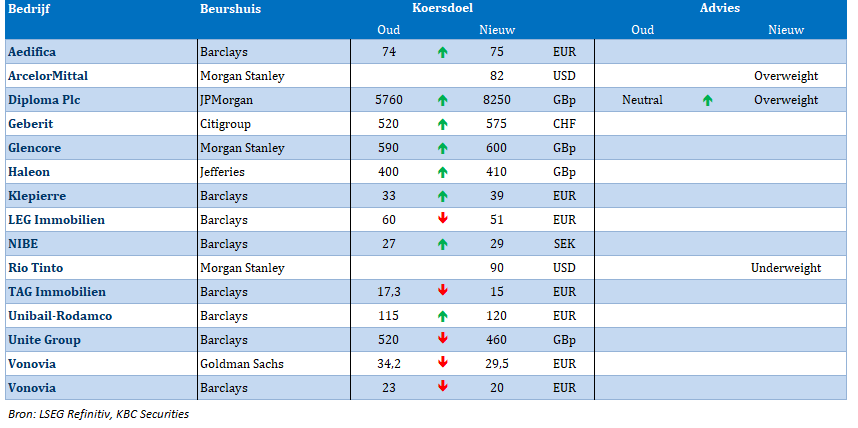Select new price target 82 for ArcelorMittal
The image size is (858, 428).
tap(497, 76)
